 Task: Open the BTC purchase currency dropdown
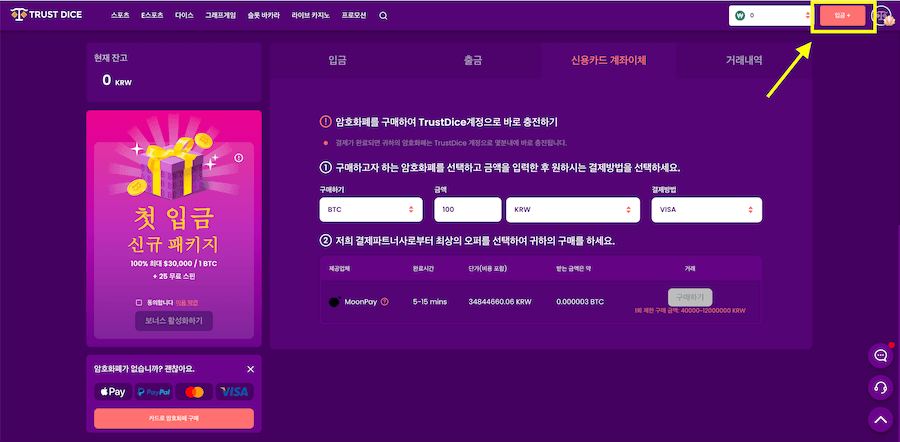(x=371, y=210)
